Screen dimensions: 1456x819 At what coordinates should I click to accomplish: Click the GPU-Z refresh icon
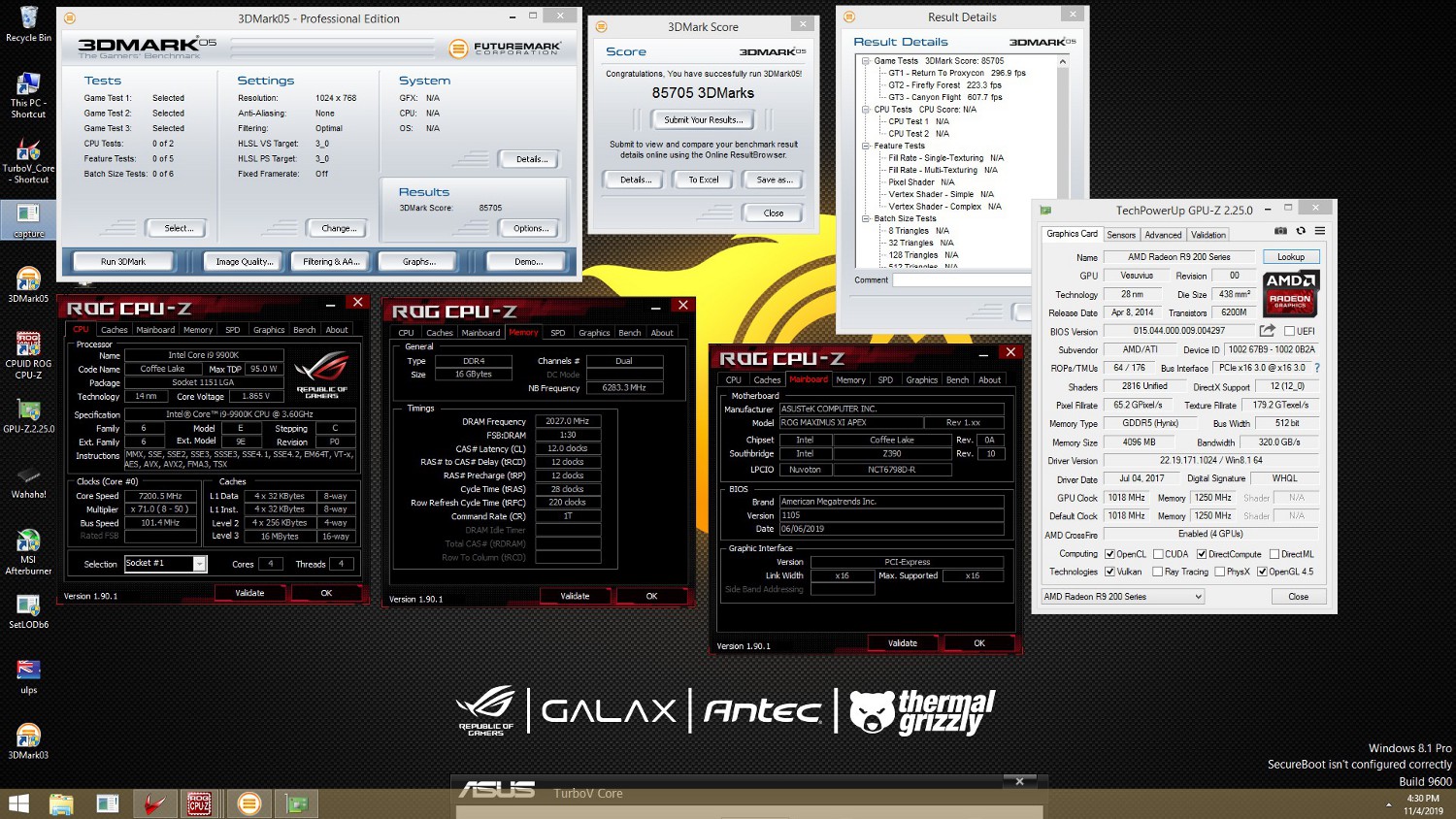pyautogui.click(x=1301, y=231)
